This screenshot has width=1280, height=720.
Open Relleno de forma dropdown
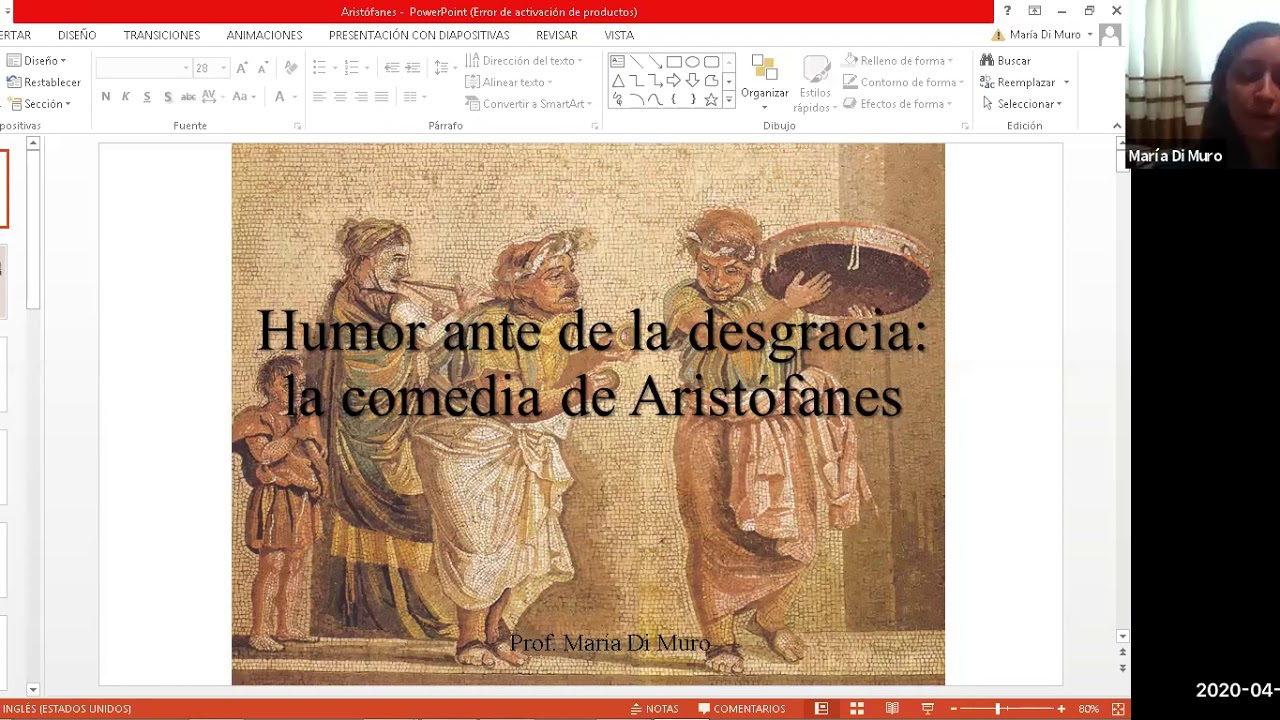pyautogui.click(x=898, y=61)
